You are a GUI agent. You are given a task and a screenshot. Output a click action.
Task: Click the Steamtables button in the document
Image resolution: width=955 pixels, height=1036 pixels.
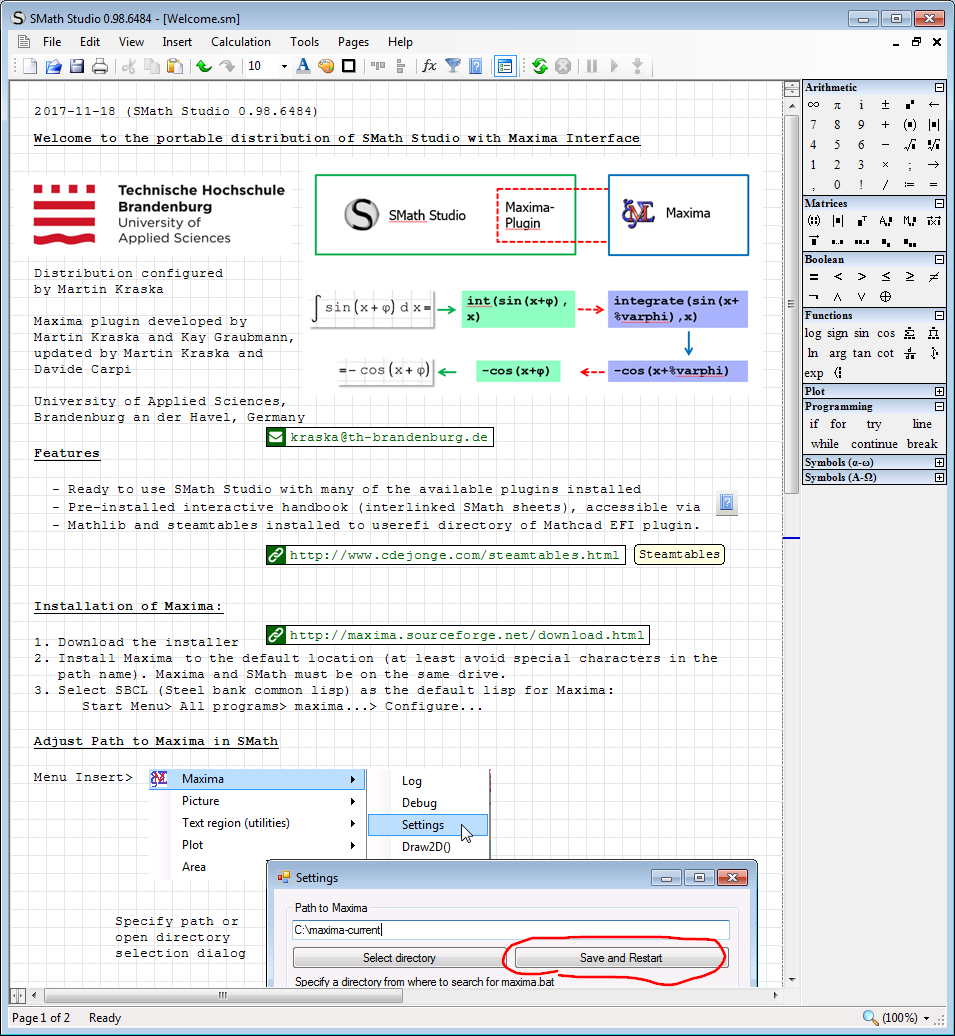coord(679,554)
